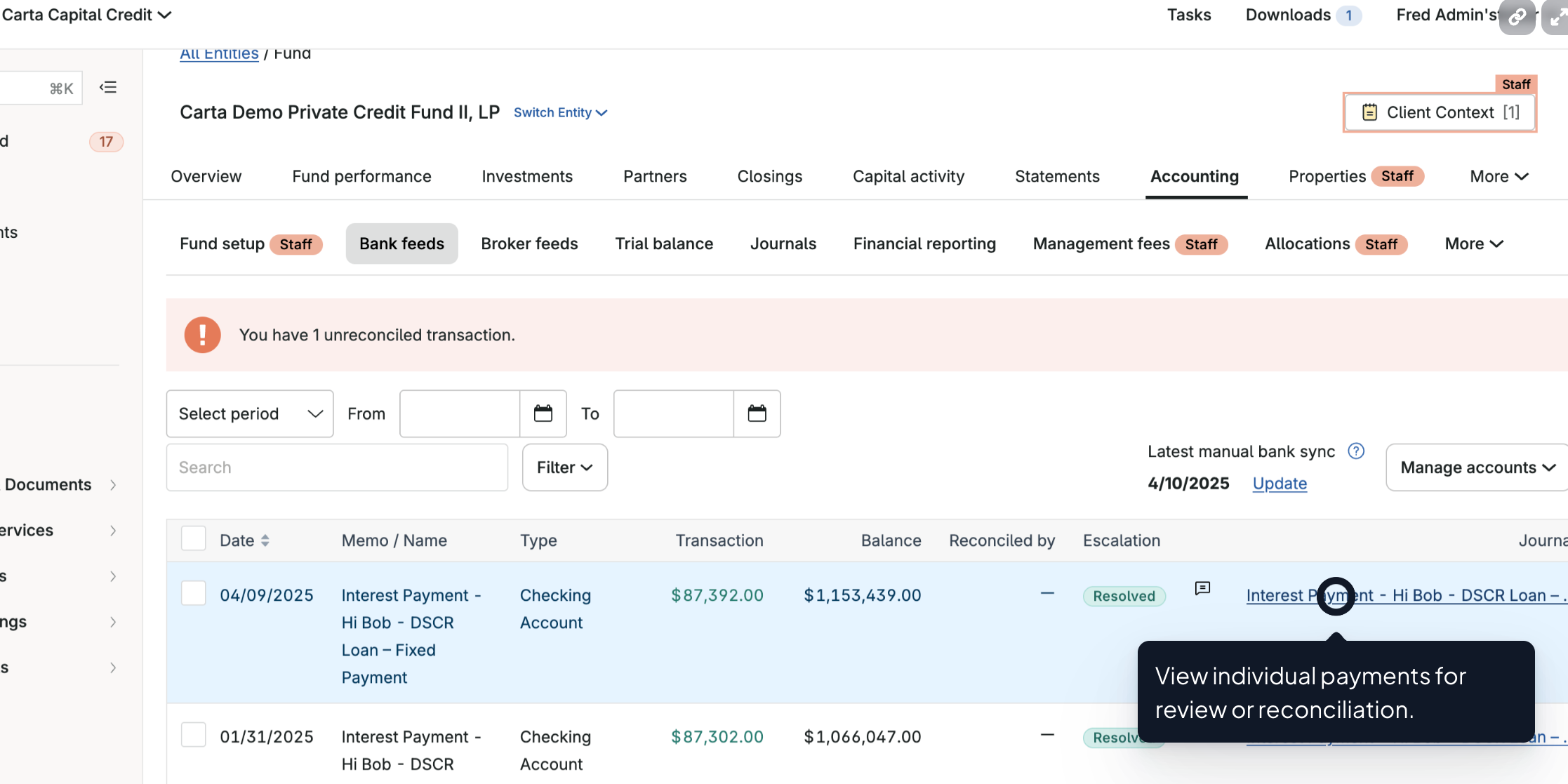Click the alert icon in the unreconciled banner
The height and width of the screenshot is (784, 1568).
[x=202, y=335]
